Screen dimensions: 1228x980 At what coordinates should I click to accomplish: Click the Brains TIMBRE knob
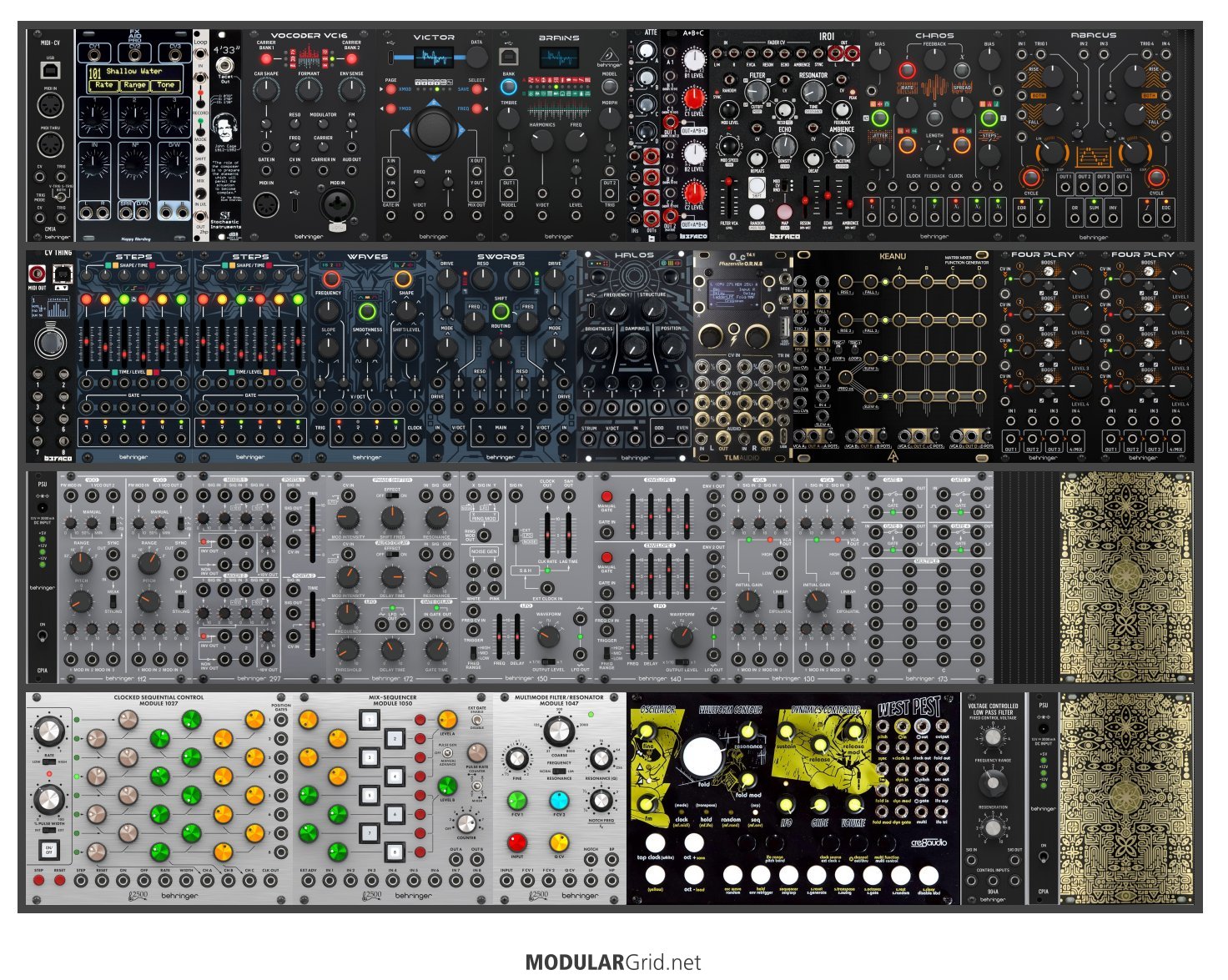508,118
